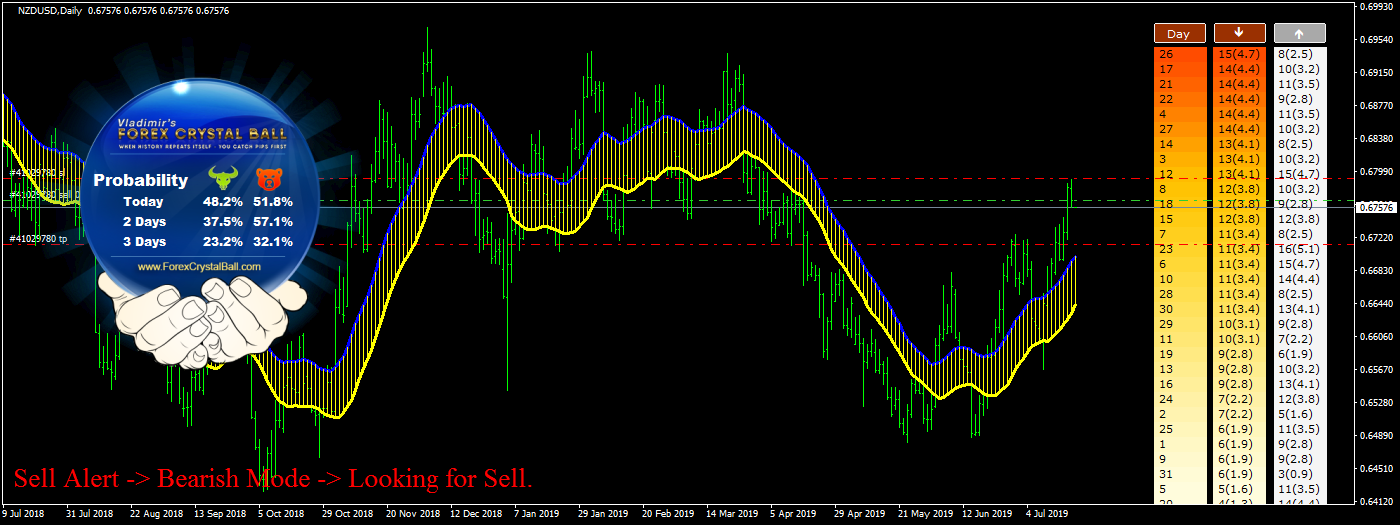The image size is (1400, 525).
Task: Select the #41029780 tp order line label
Action: (38, 239)
